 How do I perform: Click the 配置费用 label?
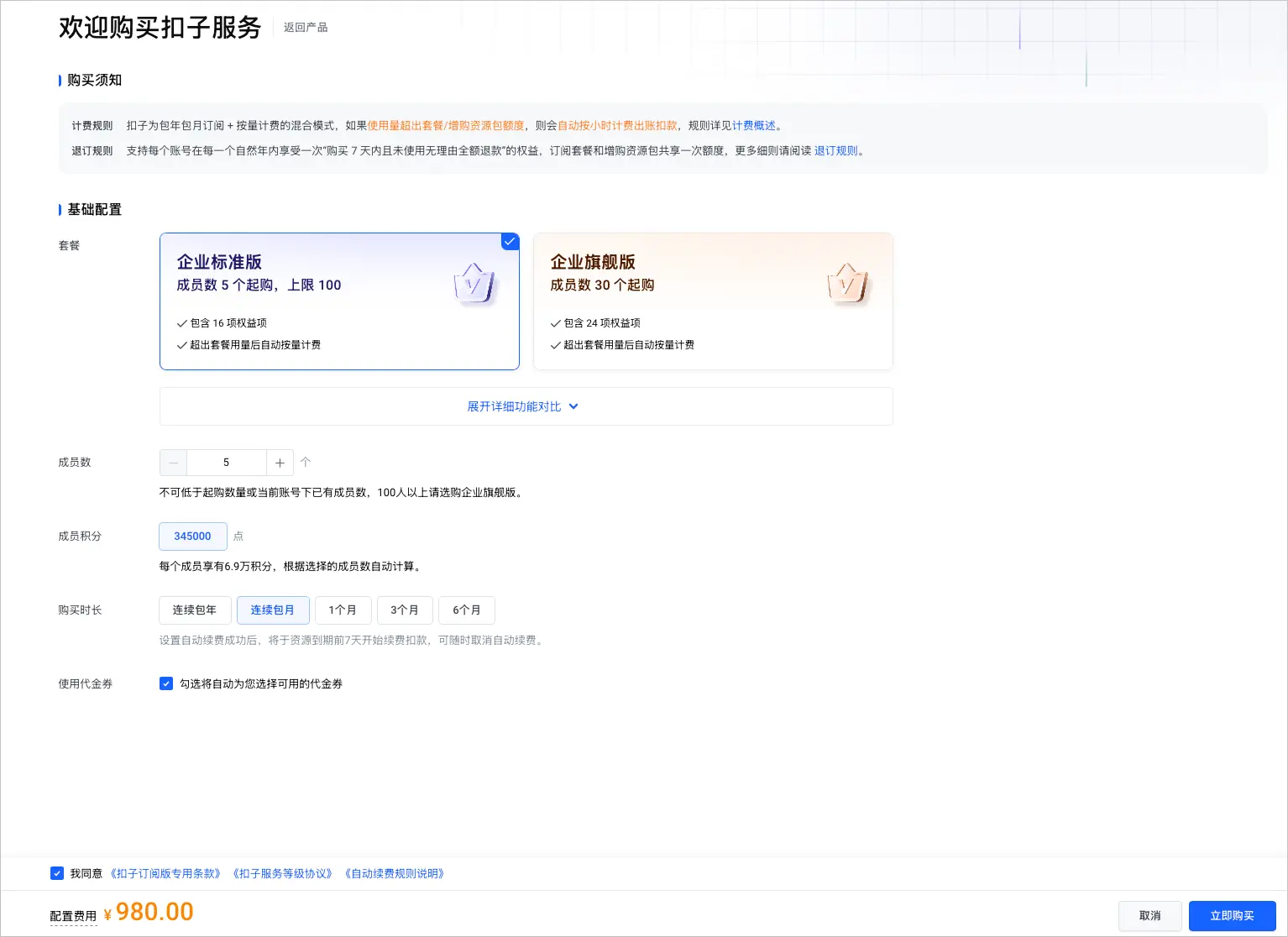[73, 916]
